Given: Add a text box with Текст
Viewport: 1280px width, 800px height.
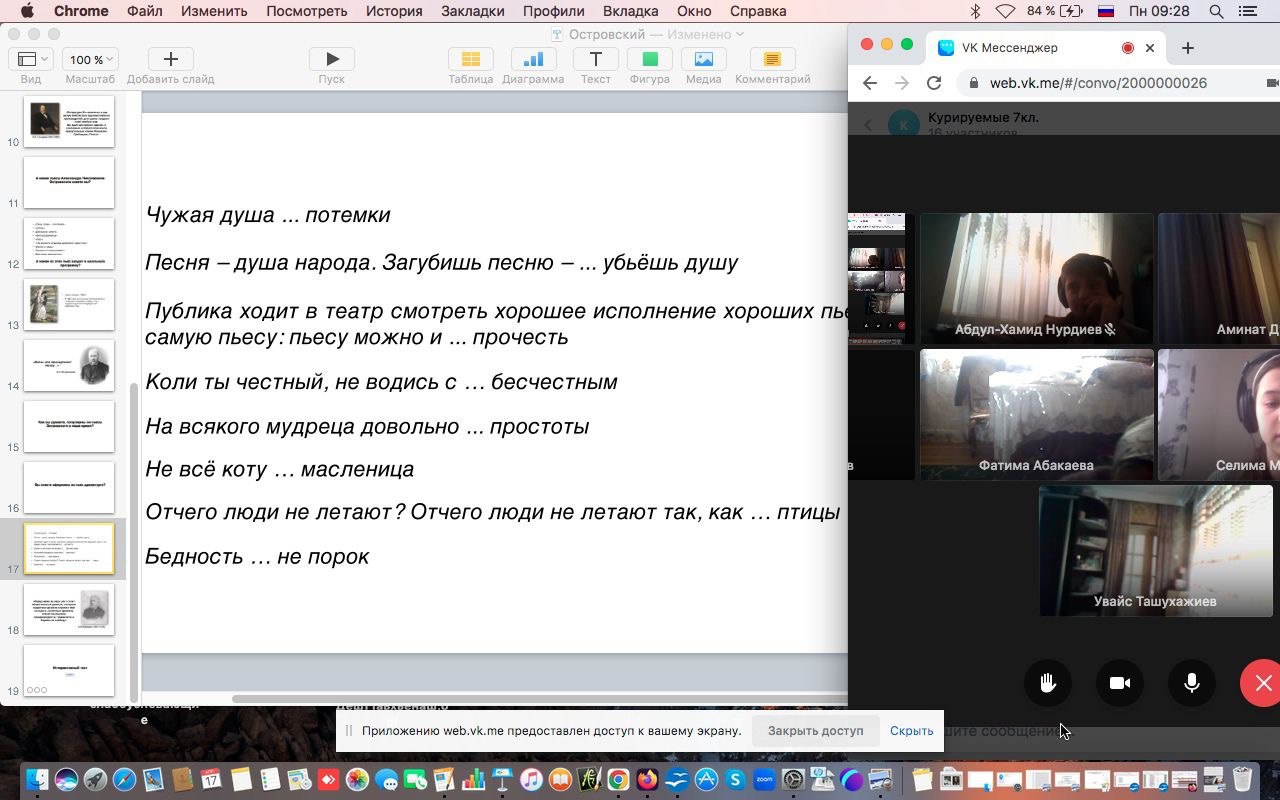Looking at the screenshot, I should 595,60.
